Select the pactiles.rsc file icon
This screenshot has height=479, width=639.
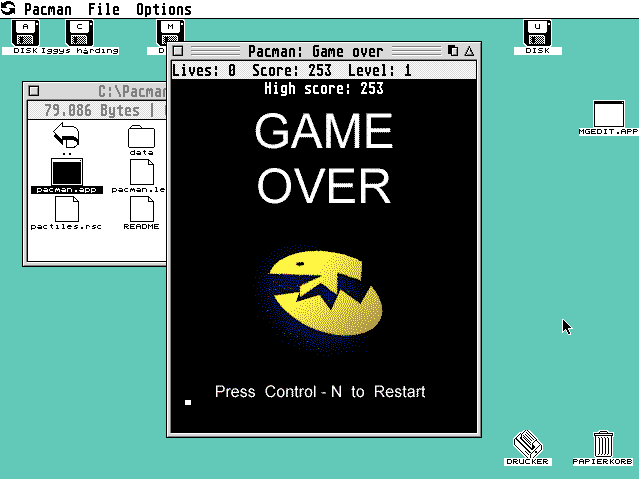click(x=66, y=209)
